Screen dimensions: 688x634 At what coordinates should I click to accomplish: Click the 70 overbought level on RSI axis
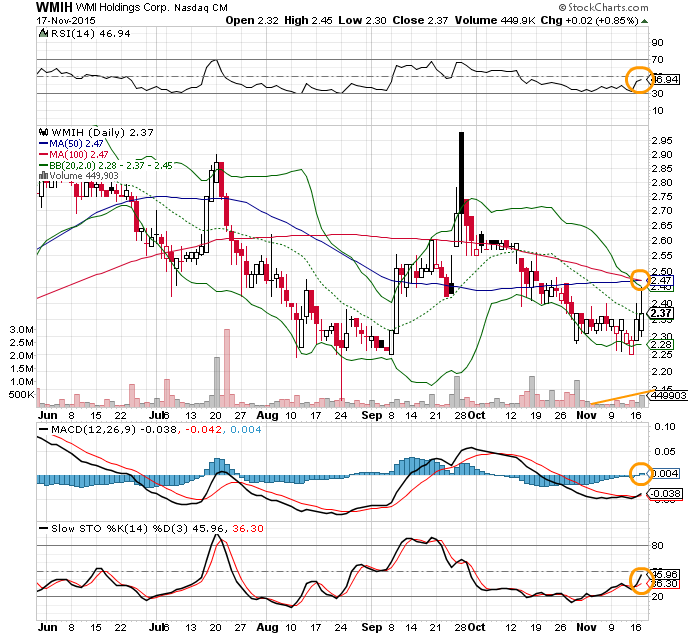tap(657, 60)
